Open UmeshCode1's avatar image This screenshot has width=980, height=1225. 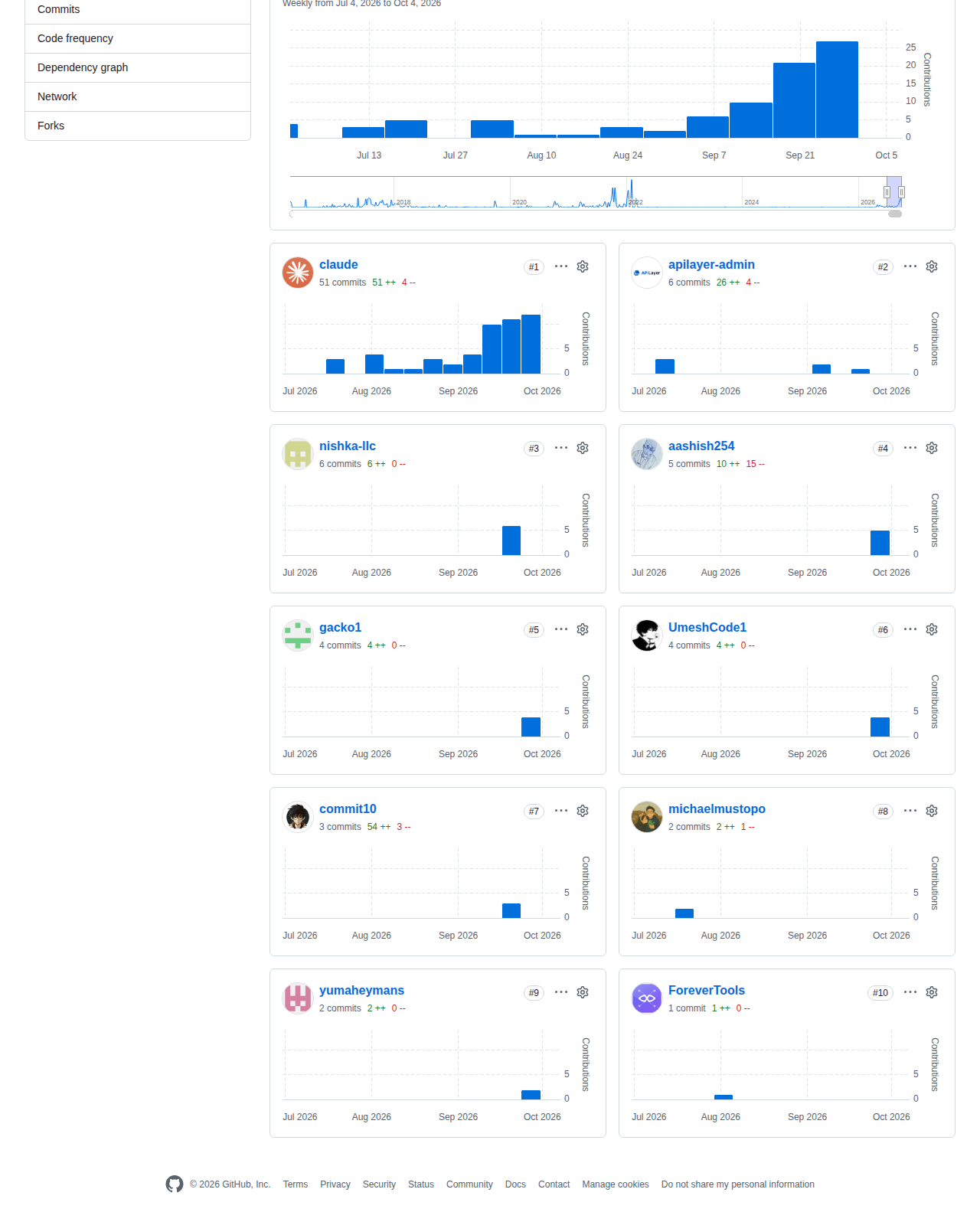point(647,635)
